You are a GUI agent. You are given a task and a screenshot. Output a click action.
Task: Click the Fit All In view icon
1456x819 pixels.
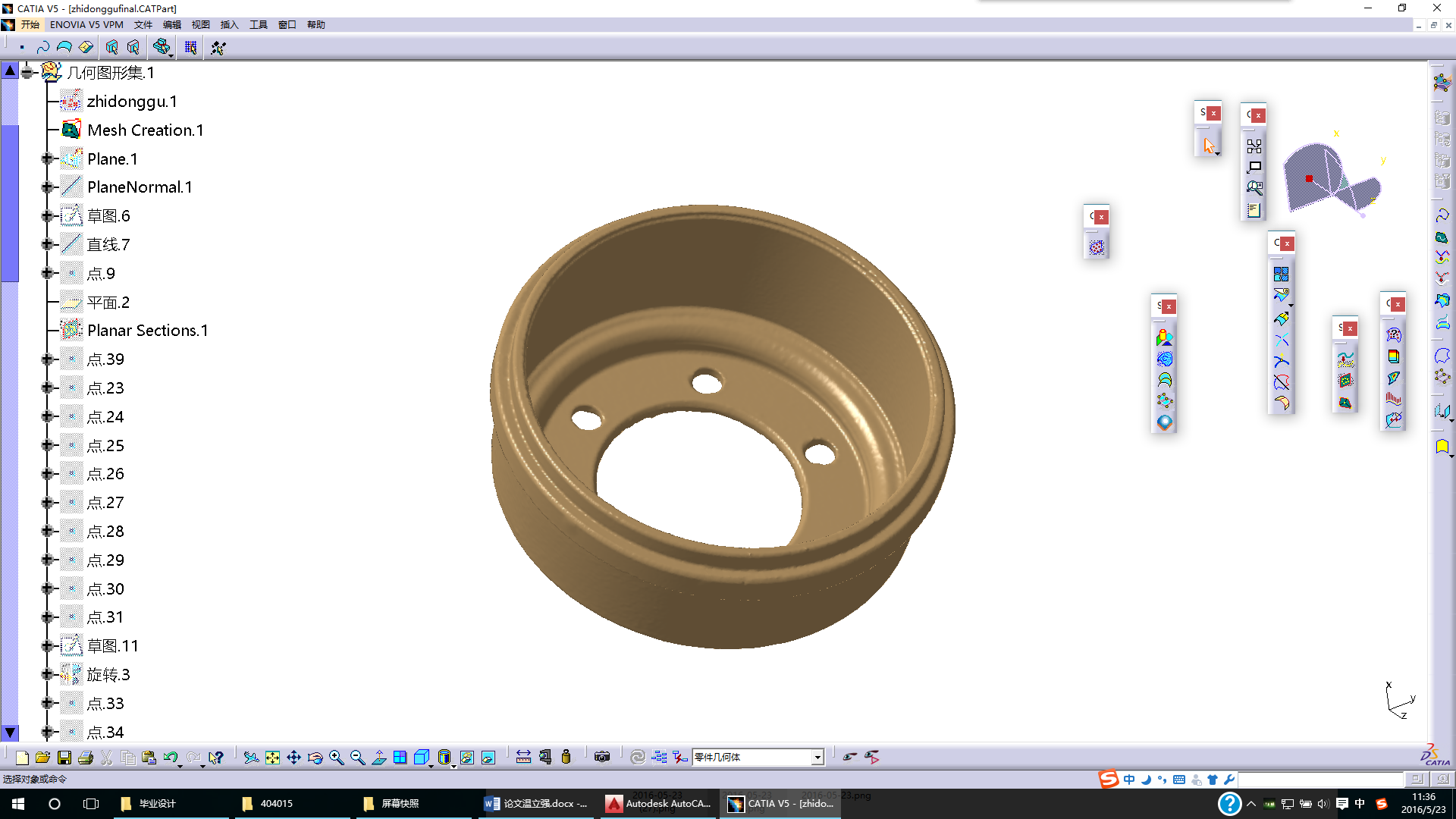[272, 757]
